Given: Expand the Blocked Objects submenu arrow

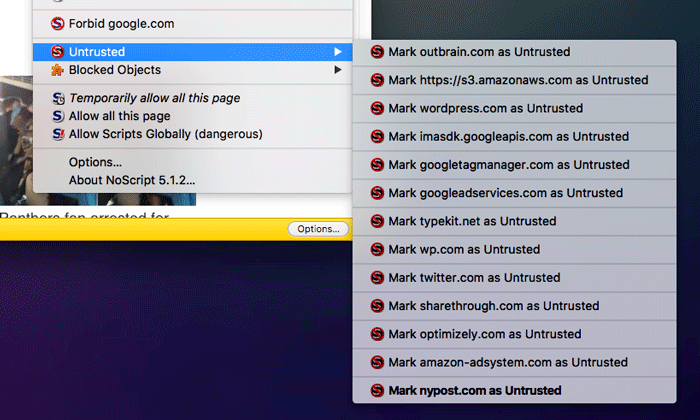Looking at the screenshot, I should pyautogui.click(x=338, y=70).
